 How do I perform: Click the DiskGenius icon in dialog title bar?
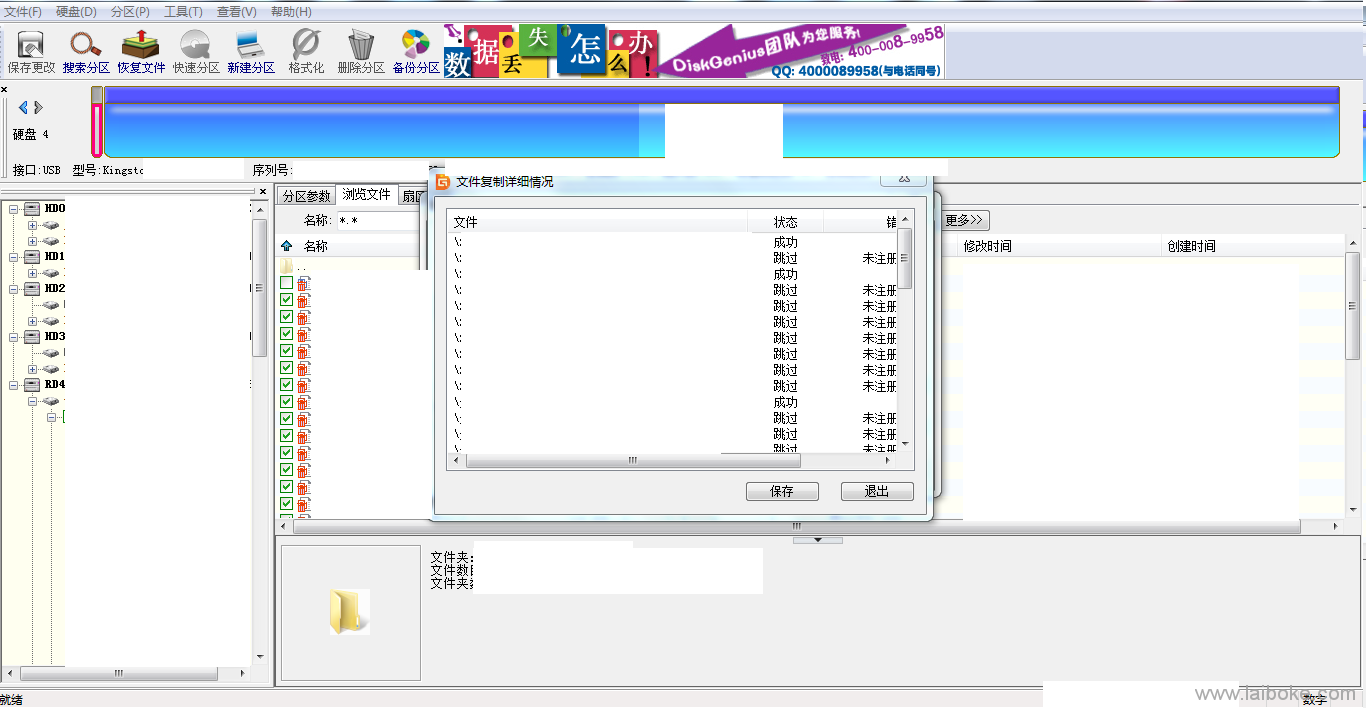(x=443, y=182)
